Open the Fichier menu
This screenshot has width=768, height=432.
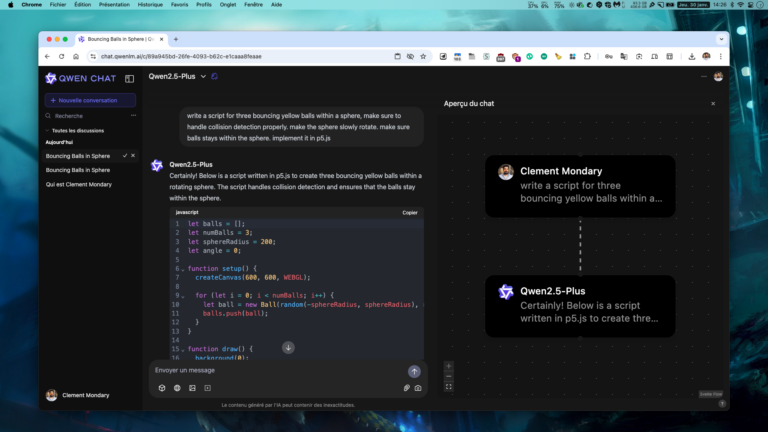tap(58, 4)
